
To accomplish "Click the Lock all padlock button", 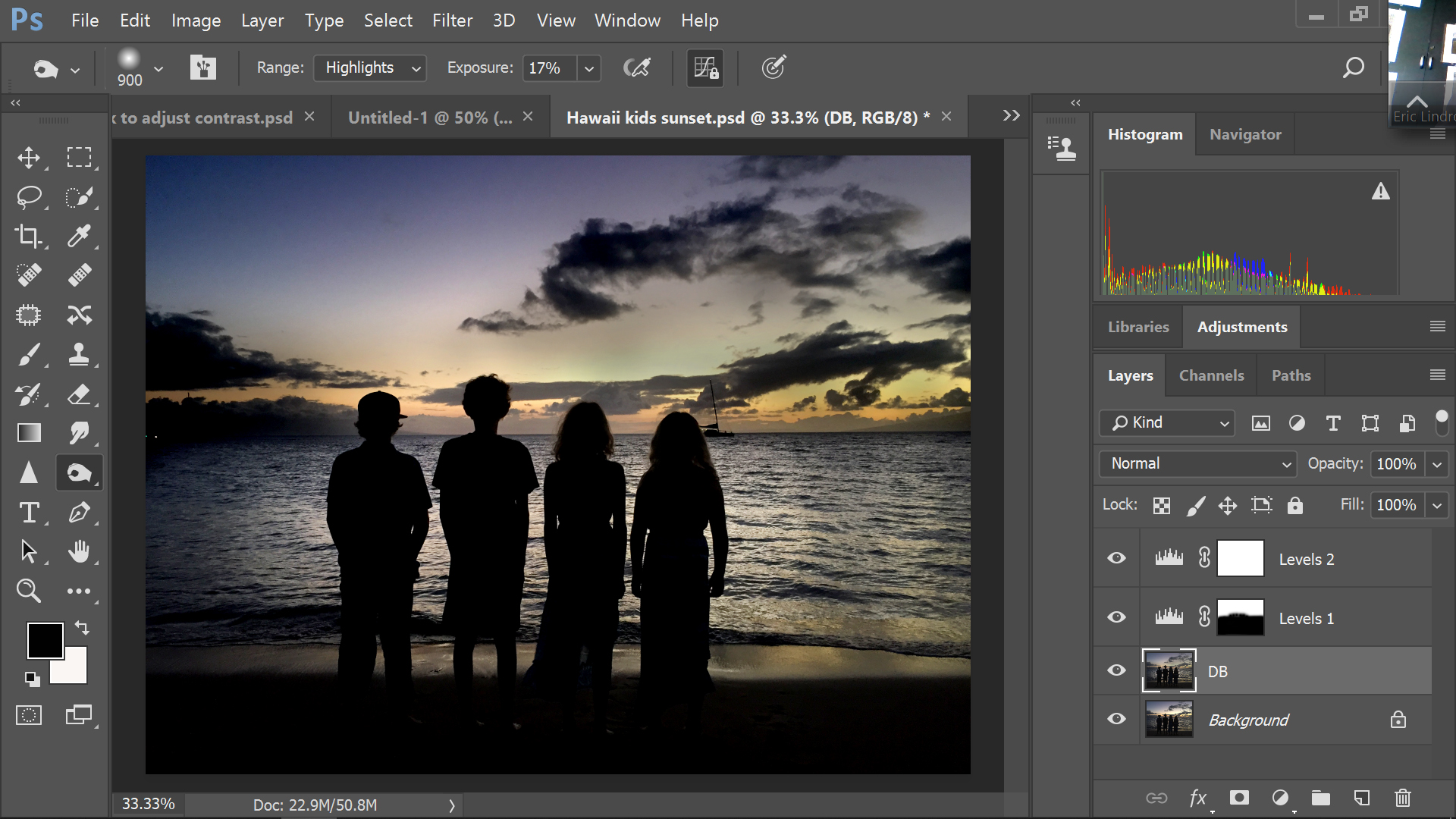I will point(1294,505).
